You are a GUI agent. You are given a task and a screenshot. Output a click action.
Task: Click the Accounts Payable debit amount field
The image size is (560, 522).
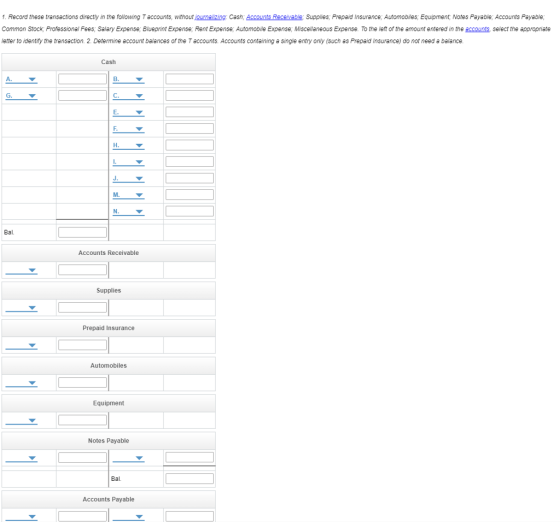[82, 516]
